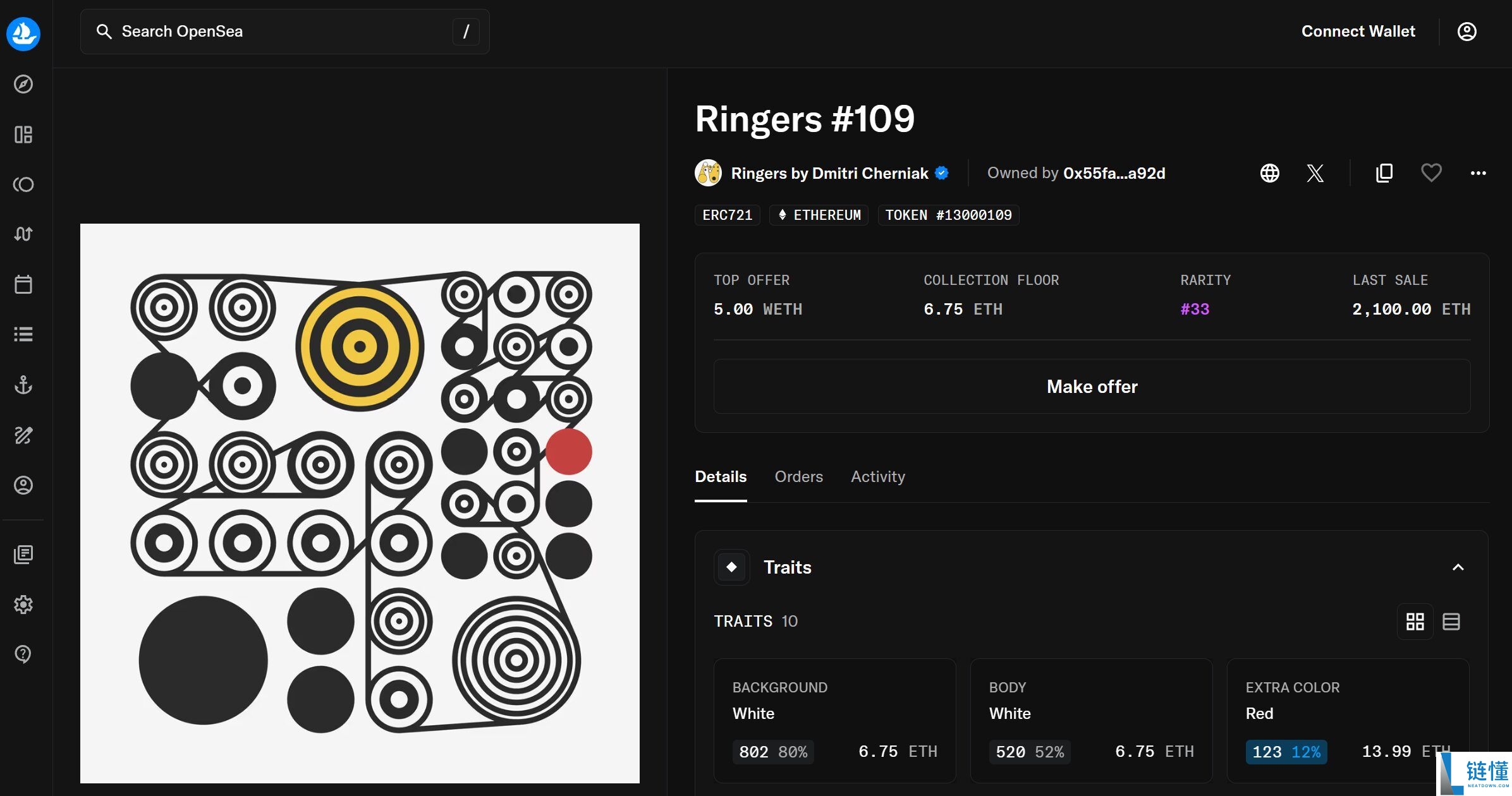Open the OpenSea home logo

pos(23,33)
